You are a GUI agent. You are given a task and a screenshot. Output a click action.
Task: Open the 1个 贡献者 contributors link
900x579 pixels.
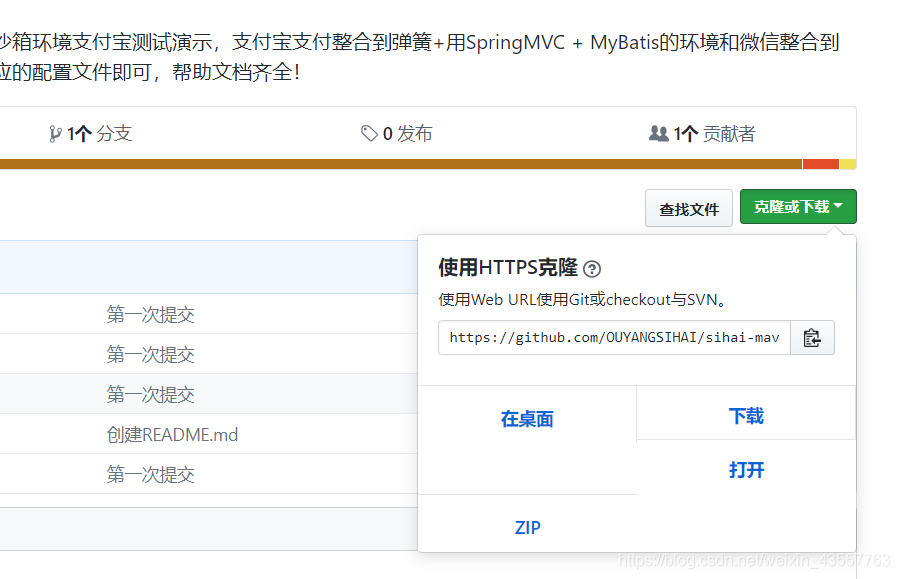[x=702, y=134]
